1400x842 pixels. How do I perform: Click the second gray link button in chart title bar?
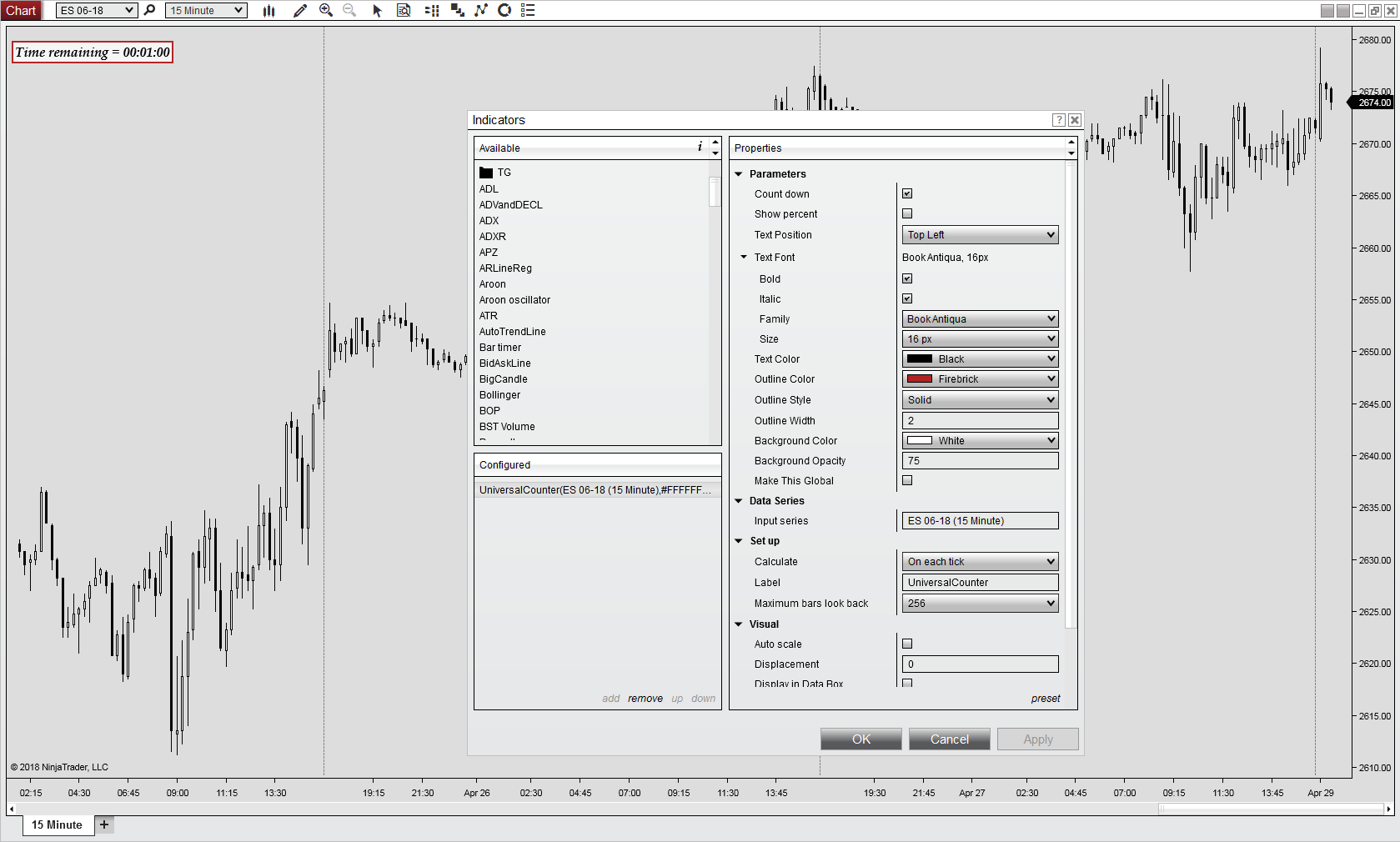click(1342, 11)
